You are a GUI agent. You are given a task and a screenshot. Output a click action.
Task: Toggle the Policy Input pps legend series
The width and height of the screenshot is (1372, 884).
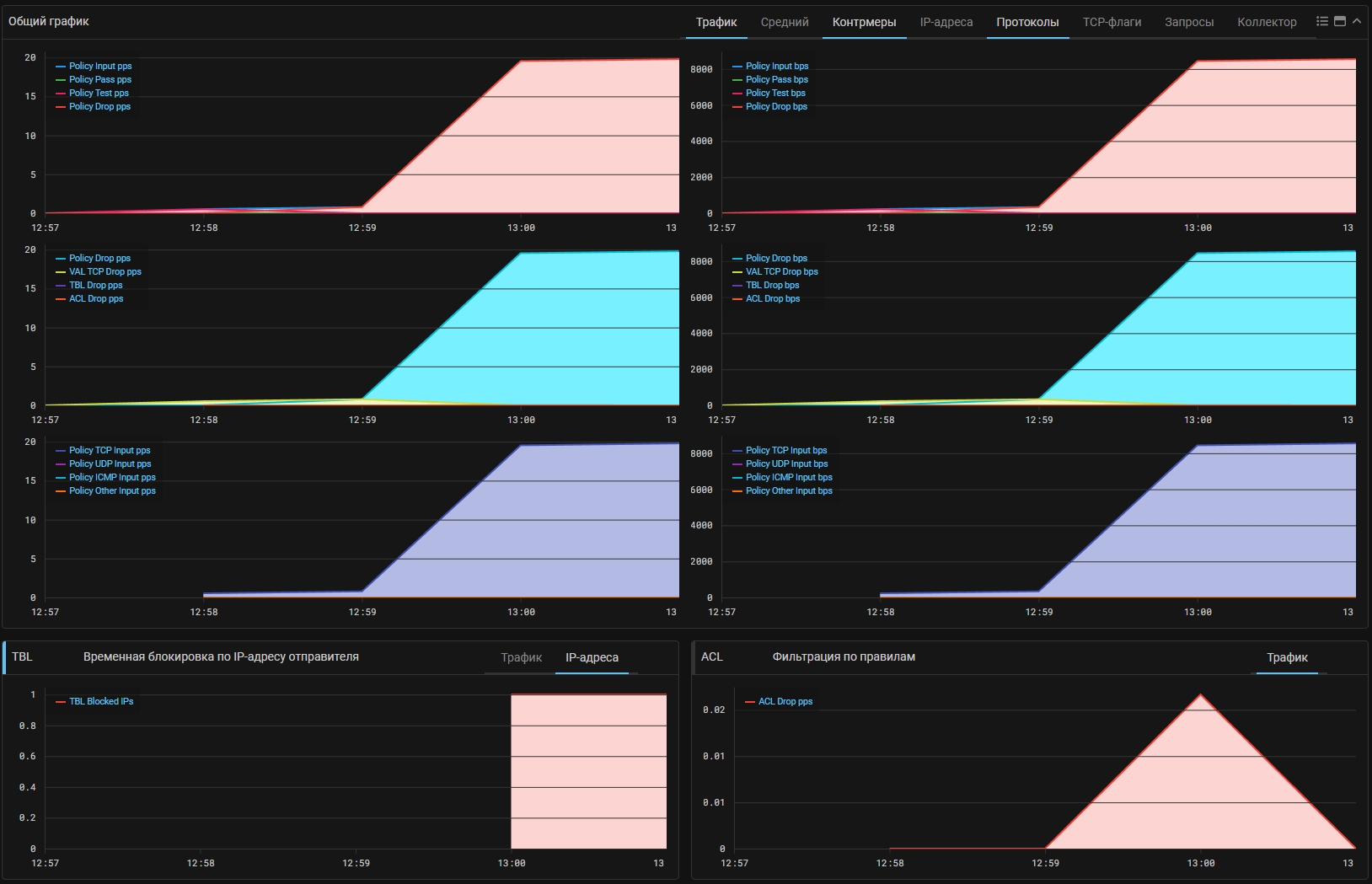[x=100, y=66]
